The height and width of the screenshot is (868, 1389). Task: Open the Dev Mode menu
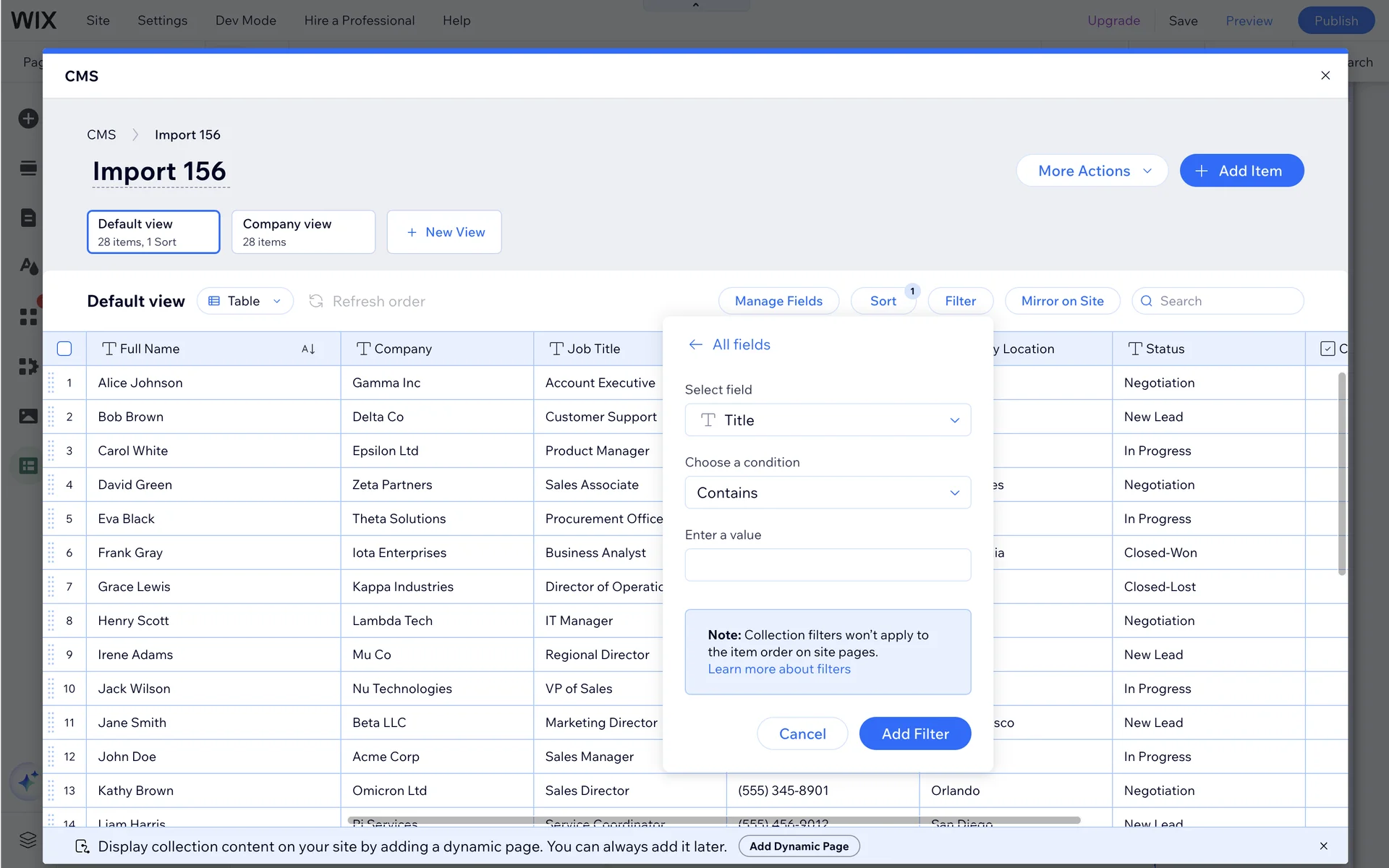pos(245,20)
